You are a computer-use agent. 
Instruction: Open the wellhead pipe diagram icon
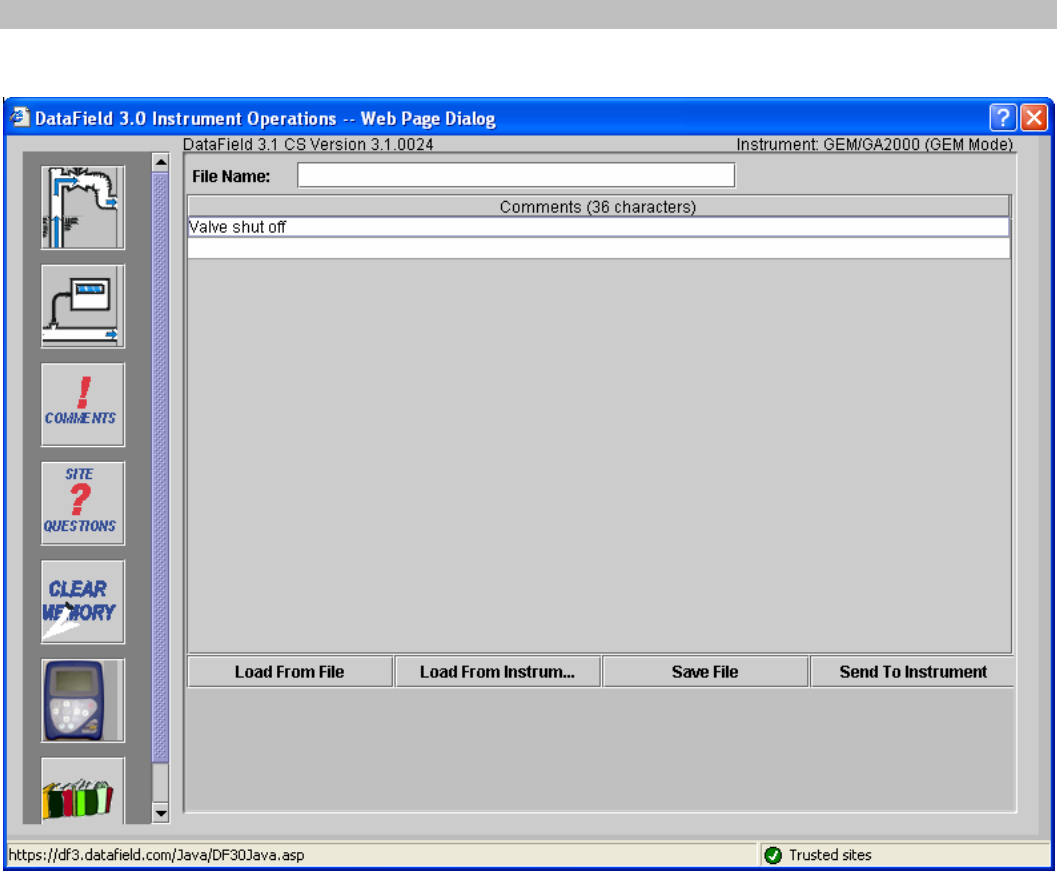(x=82, y=208)
